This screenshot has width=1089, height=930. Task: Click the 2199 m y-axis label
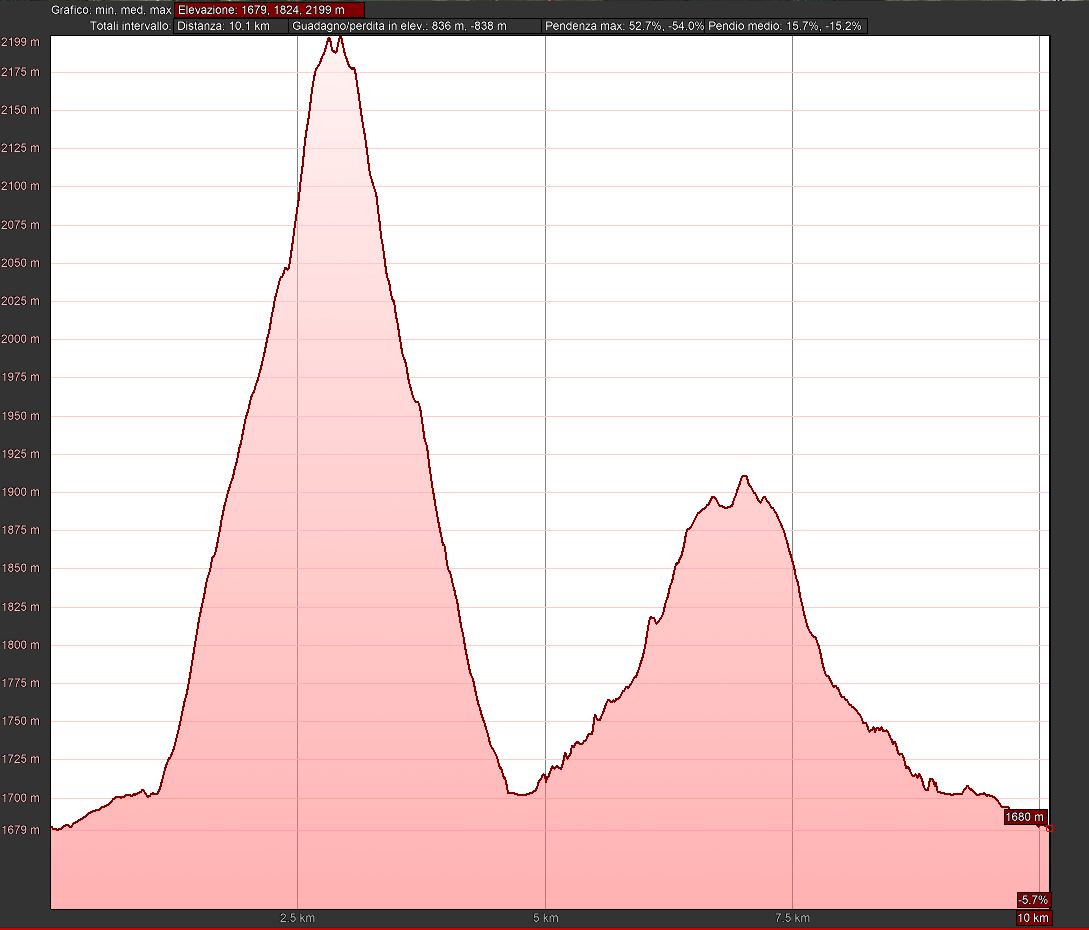click(x=20, y=42)
